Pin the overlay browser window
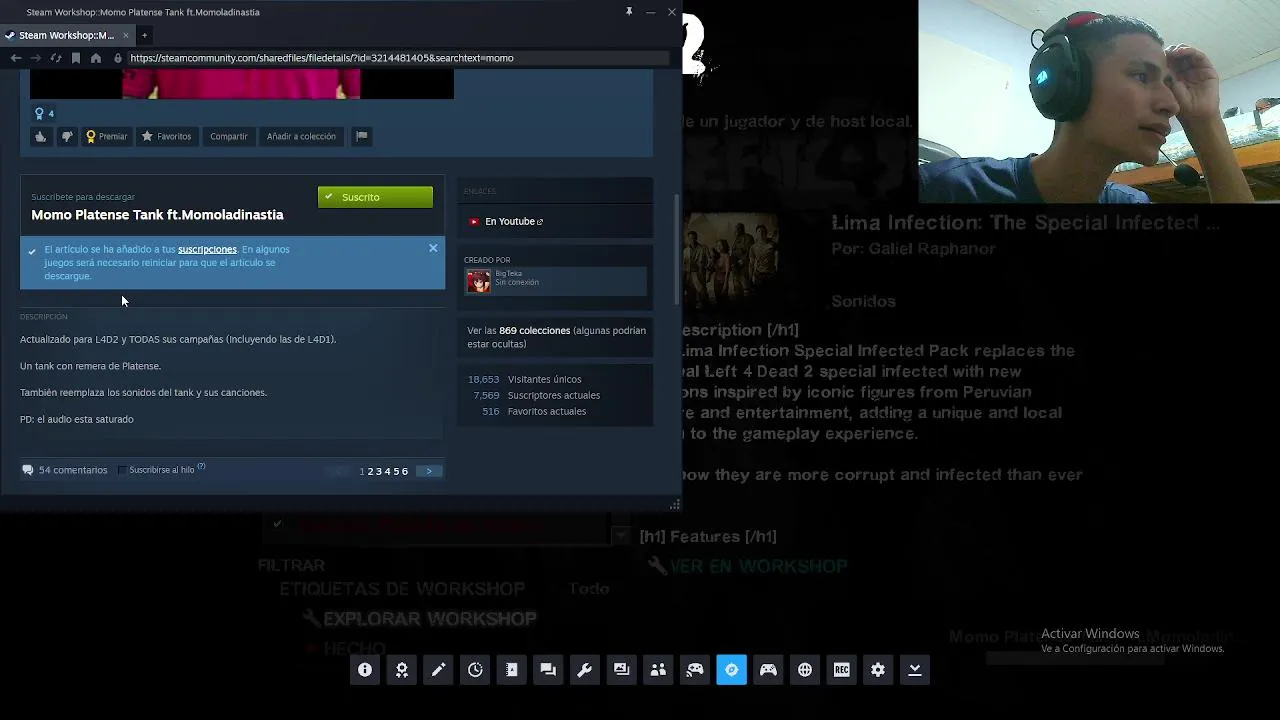This screenshot has width=1280, height=720. click(x=629, y=12)
